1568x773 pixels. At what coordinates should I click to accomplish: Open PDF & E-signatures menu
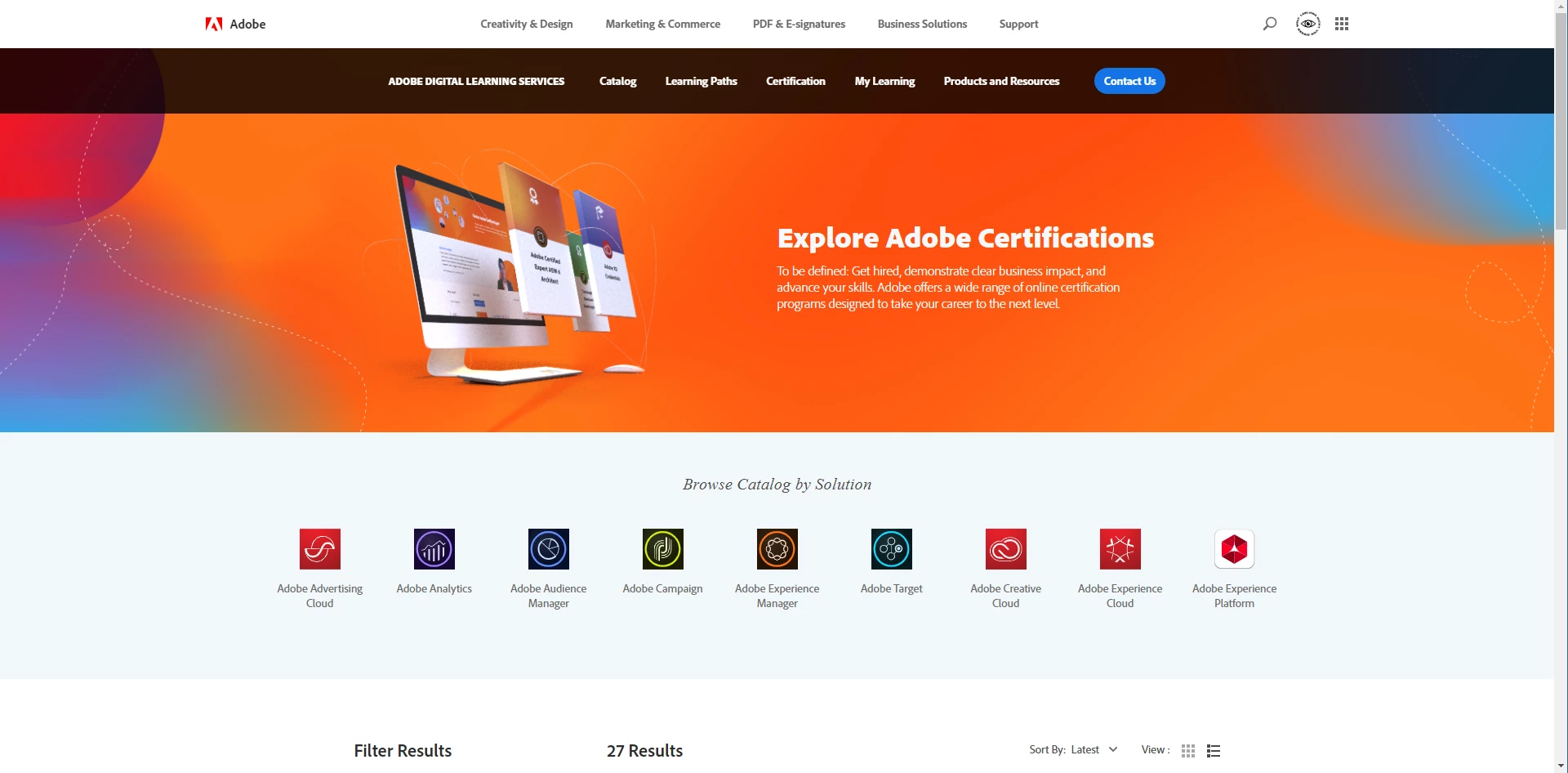799,24
